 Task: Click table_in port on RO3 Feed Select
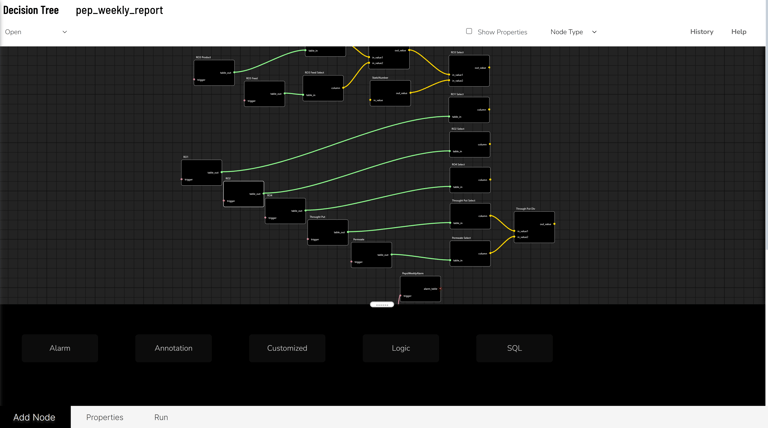[303, 95]
